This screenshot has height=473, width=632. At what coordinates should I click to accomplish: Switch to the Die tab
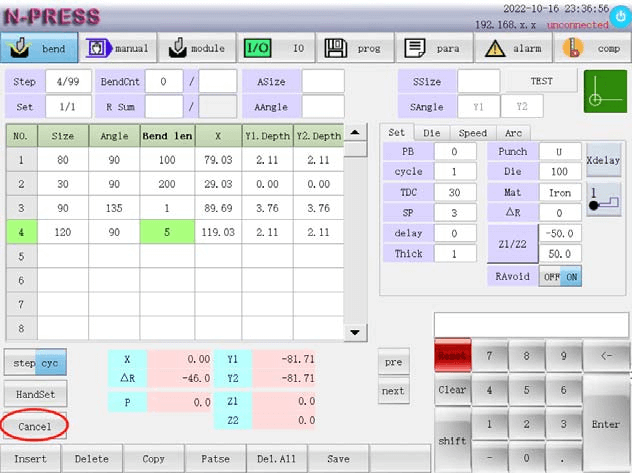coord(432,133)
